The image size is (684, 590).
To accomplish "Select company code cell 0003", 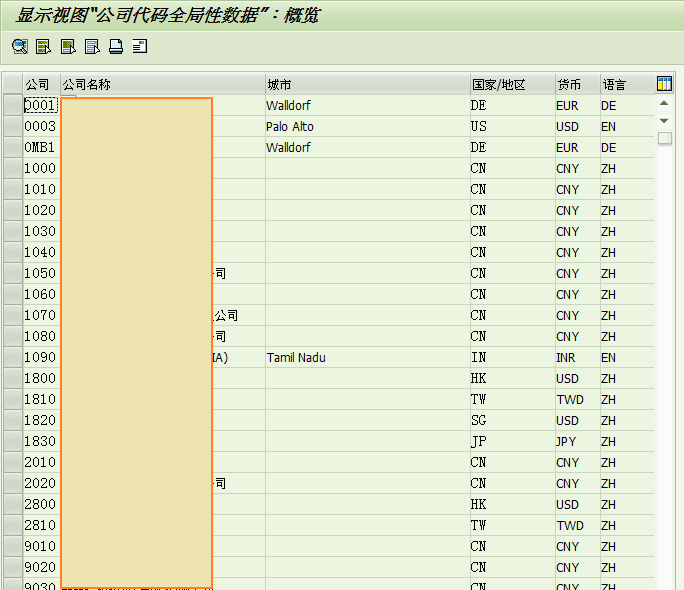I will [41, 126].
